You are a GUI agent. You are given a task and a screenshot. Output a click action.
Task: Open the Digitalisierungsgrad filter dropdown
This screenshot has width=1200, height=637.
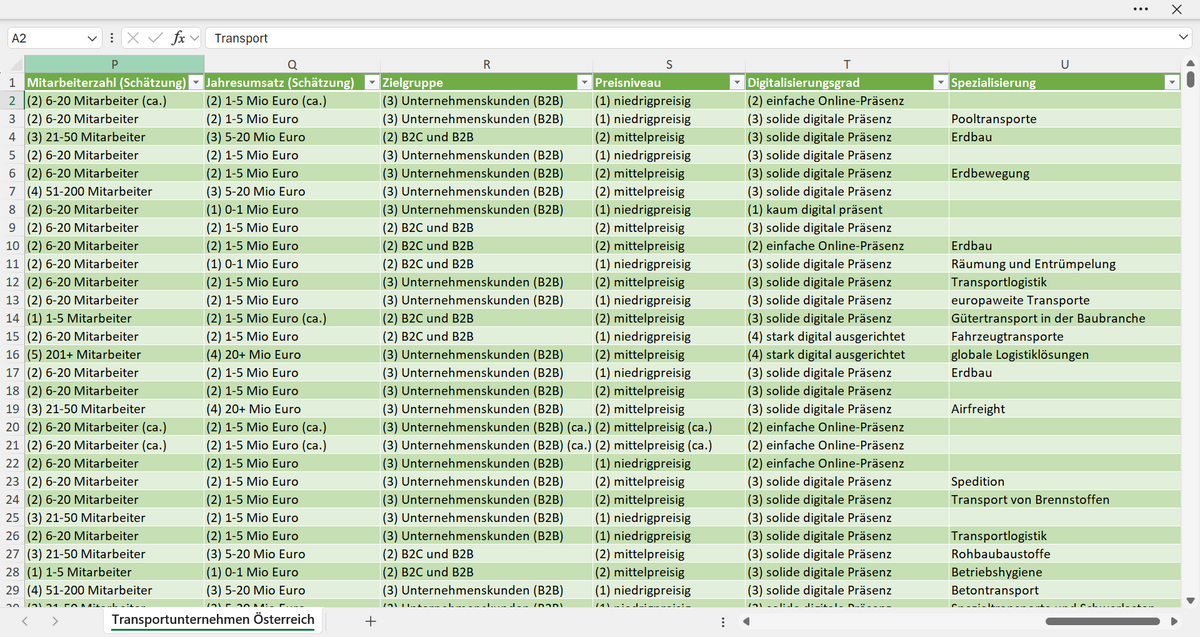click(940, 82)
